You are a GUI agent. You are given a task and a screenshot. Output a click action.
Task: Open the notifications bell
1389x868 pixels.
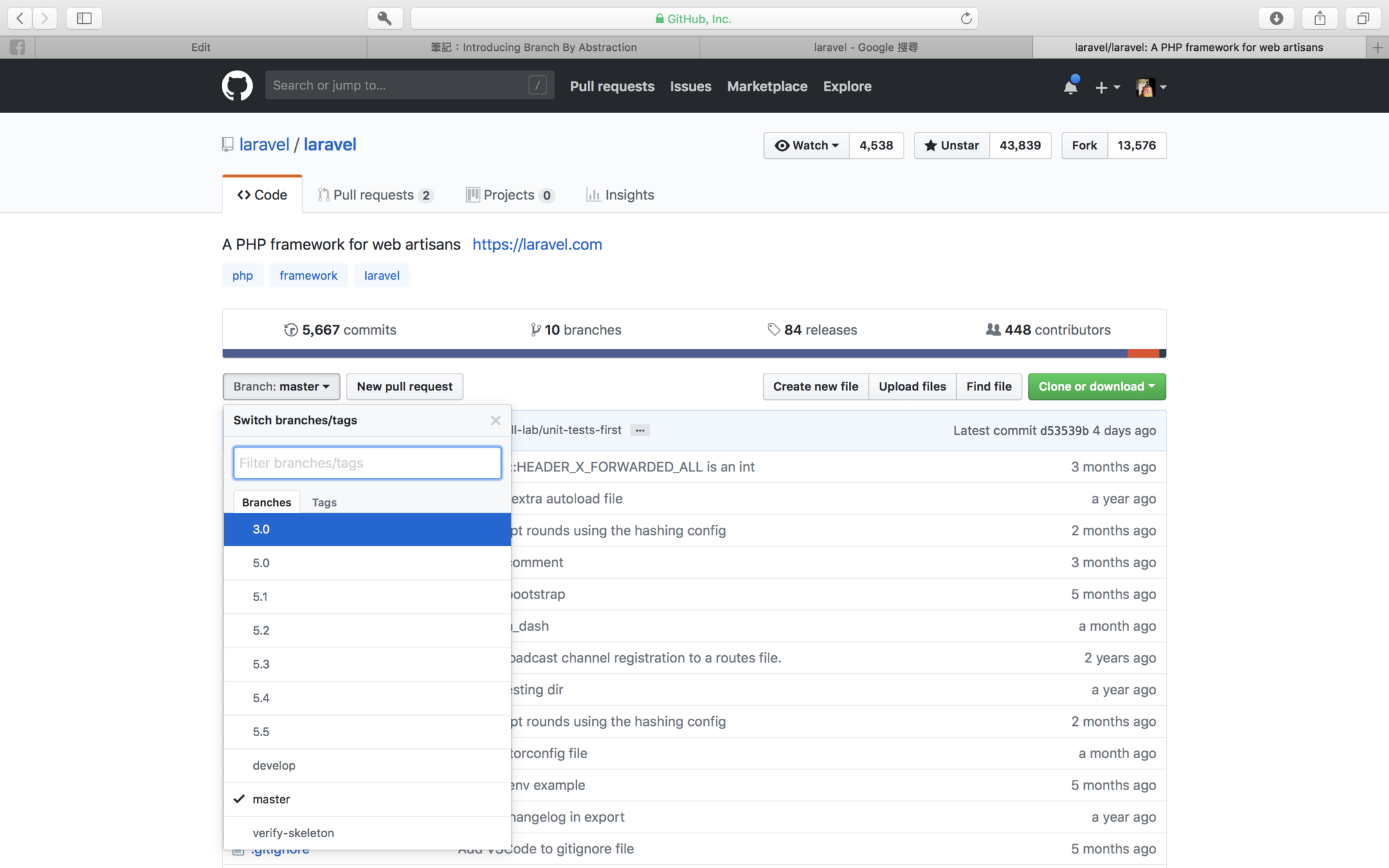1070,87
